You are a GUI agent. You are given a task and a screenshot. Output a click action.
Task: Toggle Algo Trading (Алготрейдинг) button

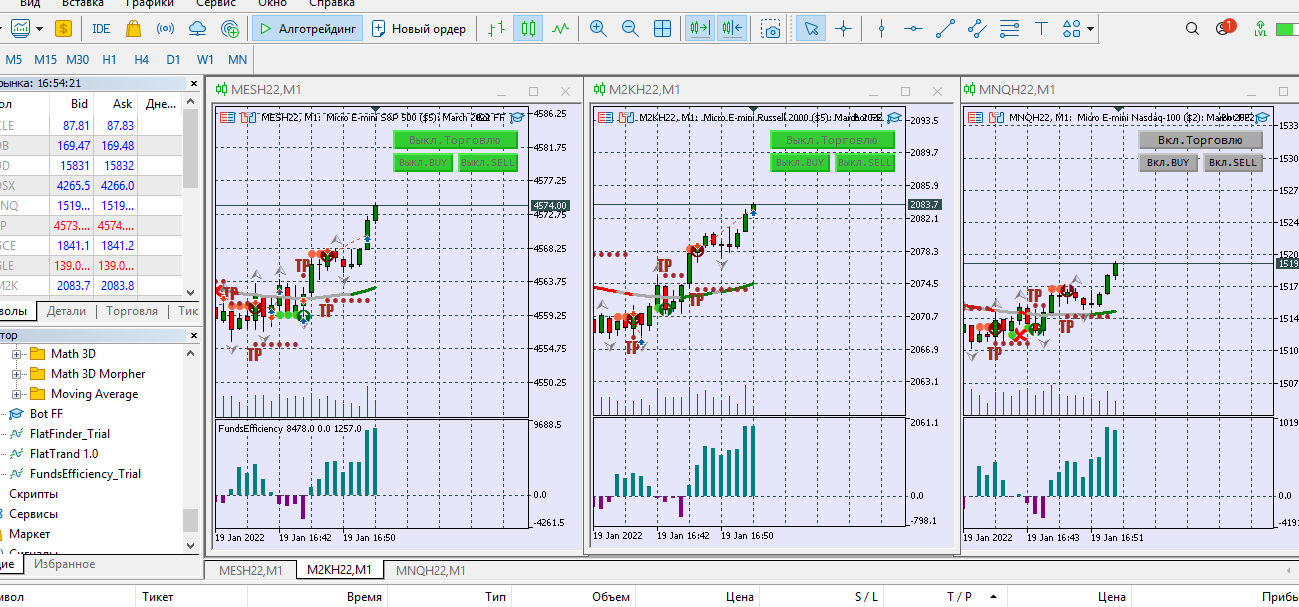[x=307, y=29]
